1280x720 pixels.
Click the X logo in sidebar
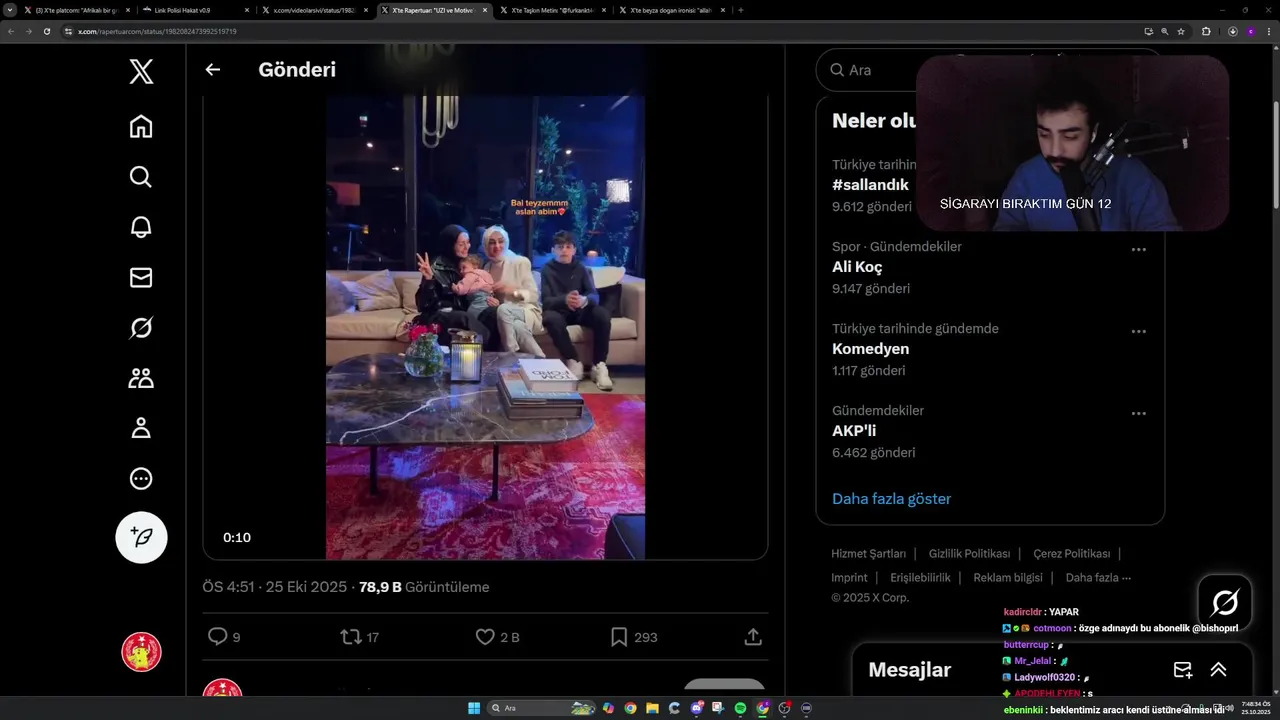point(141,71)
